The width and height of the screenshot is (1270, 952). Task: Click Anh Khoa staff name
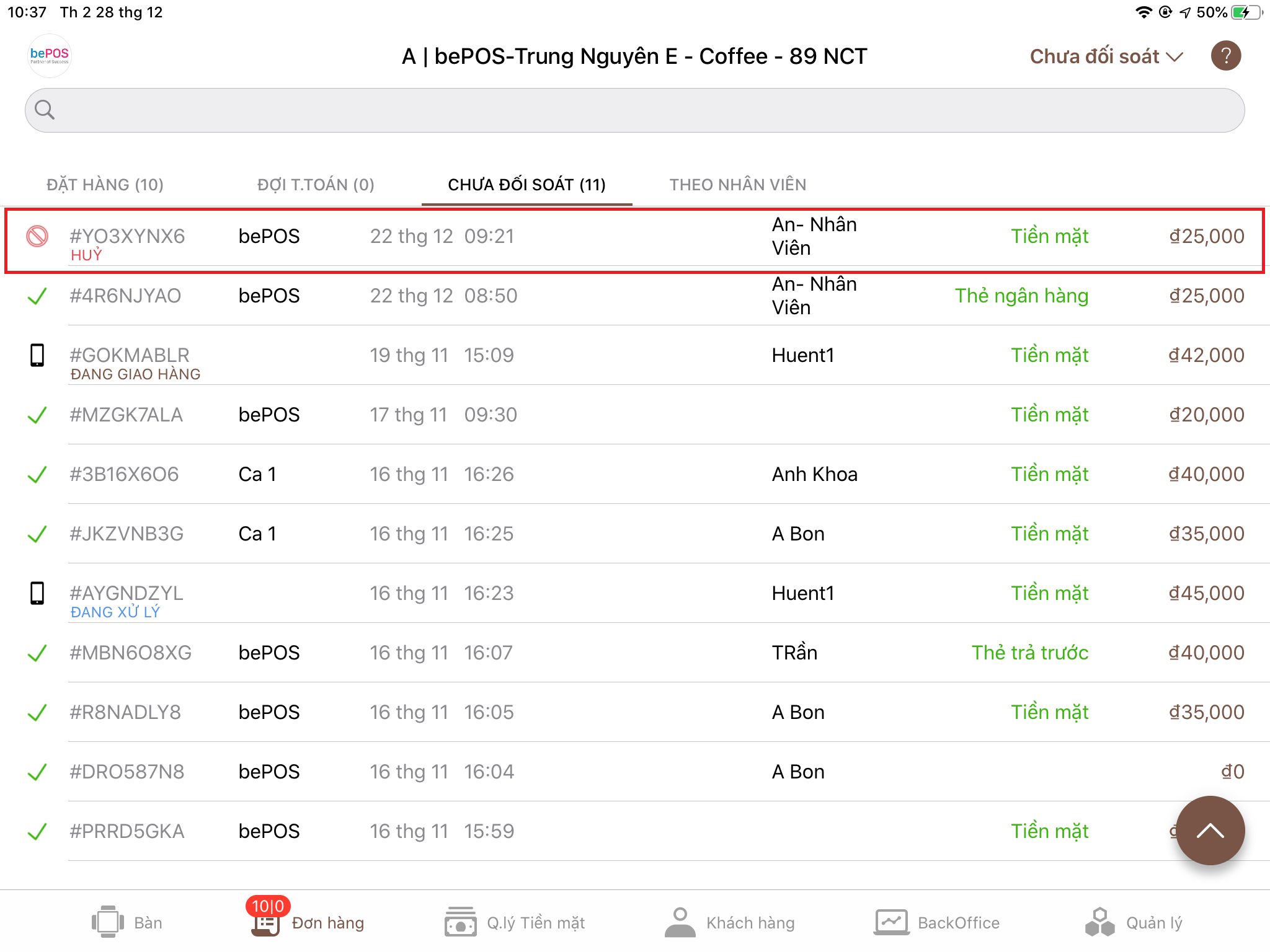814,474
